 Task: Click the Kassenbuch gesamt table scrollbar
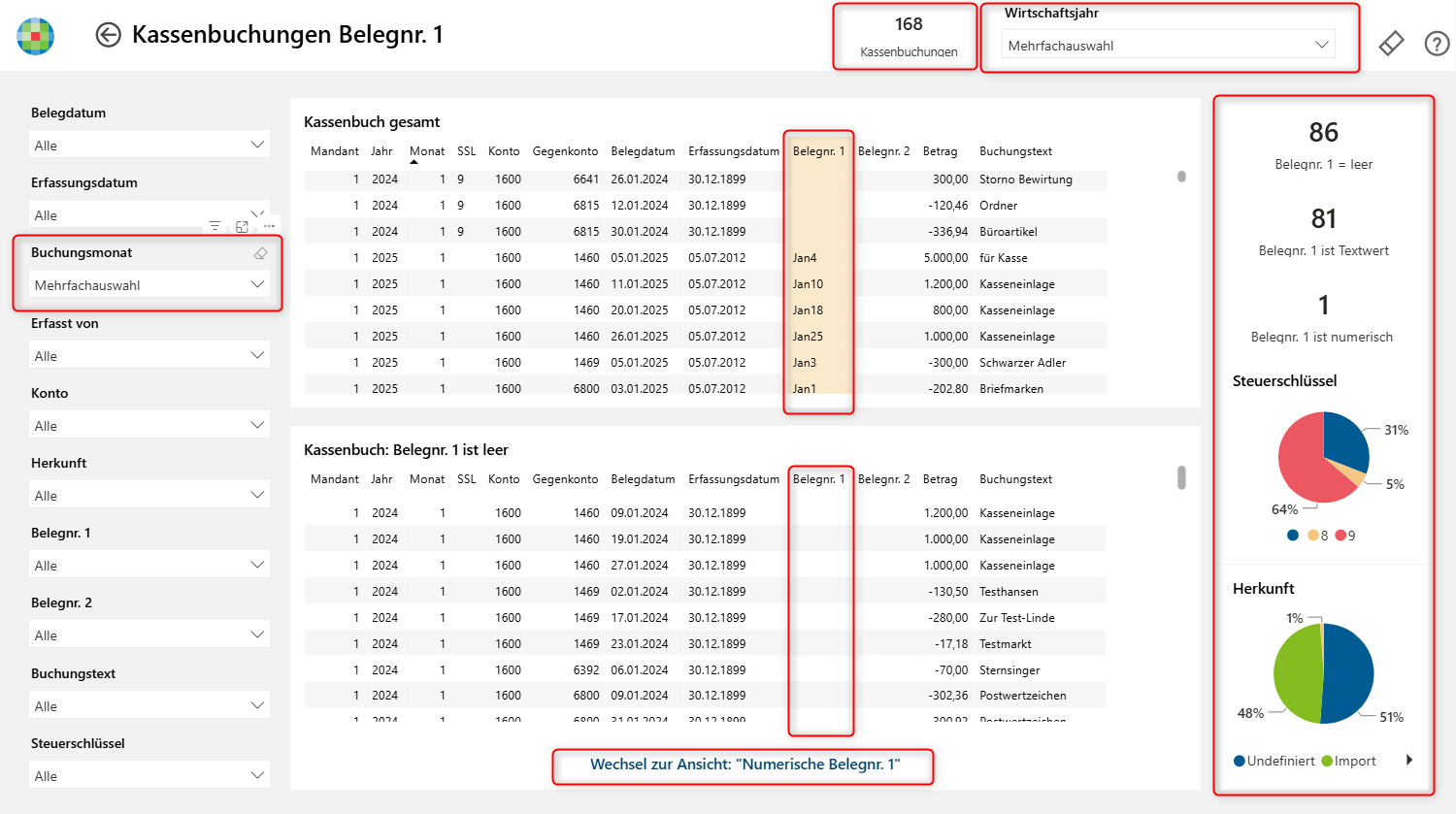(1181, 177)
